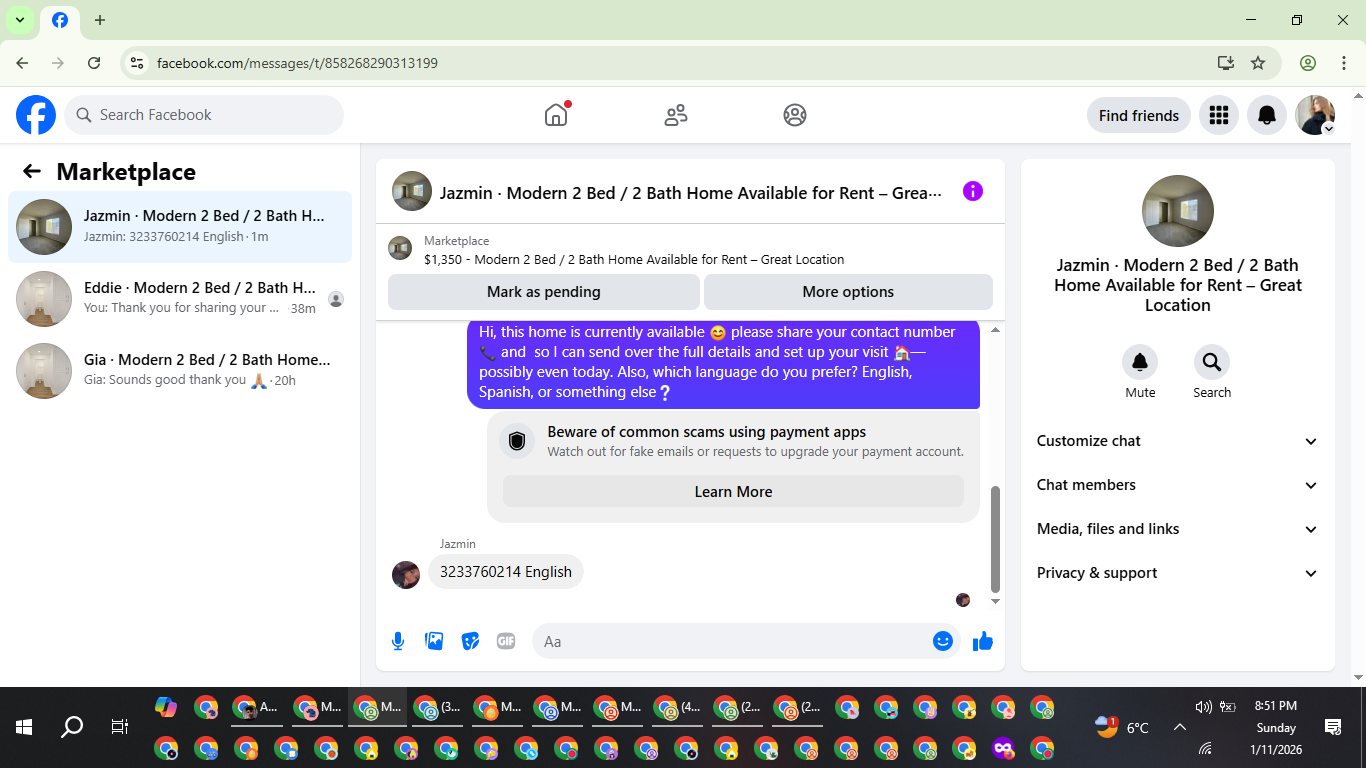1366x768 pixels.
Task: Mute this conversation with bell icon
Action: [1140, 361]
